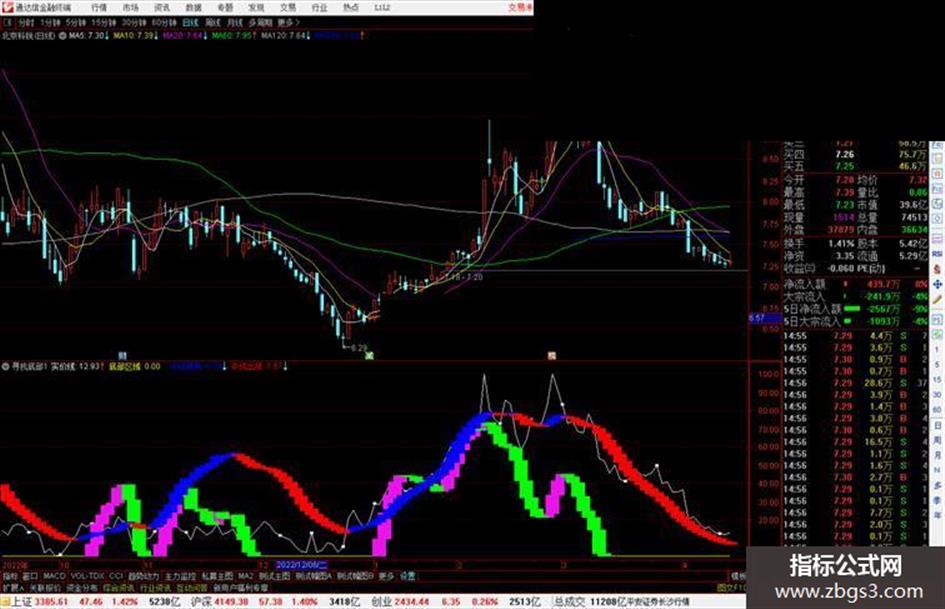This screenshot has height=609, width=945.
Task: Select 月 period in right sidebar
Action: pos(937,455)
